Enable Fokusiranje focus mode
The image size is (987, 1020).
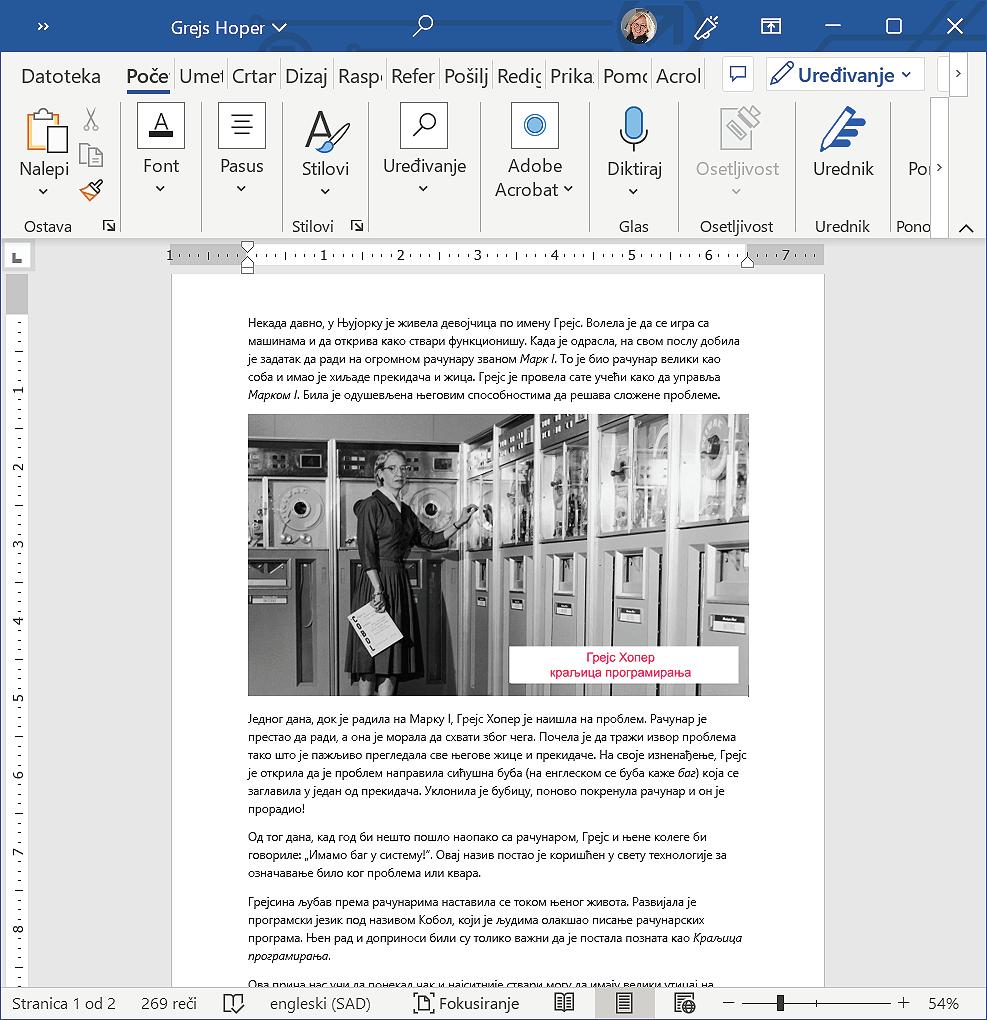pos(466,1004)
